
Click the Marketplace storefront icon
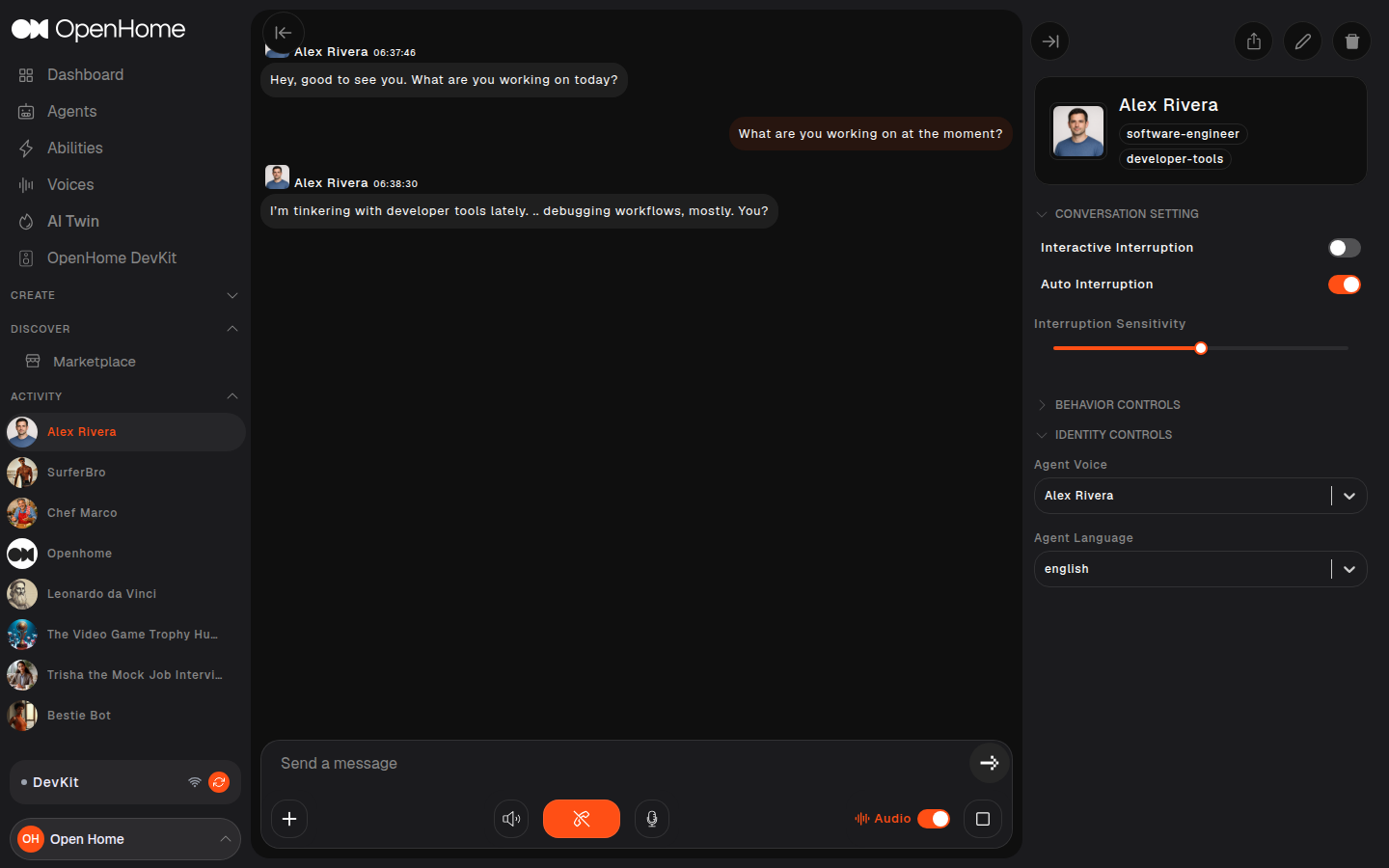33,361
